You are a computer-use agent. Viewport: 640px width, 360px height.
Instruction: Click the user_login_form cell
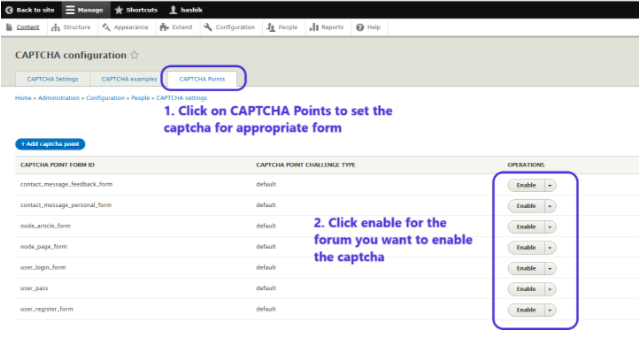[x=43, y=267]
